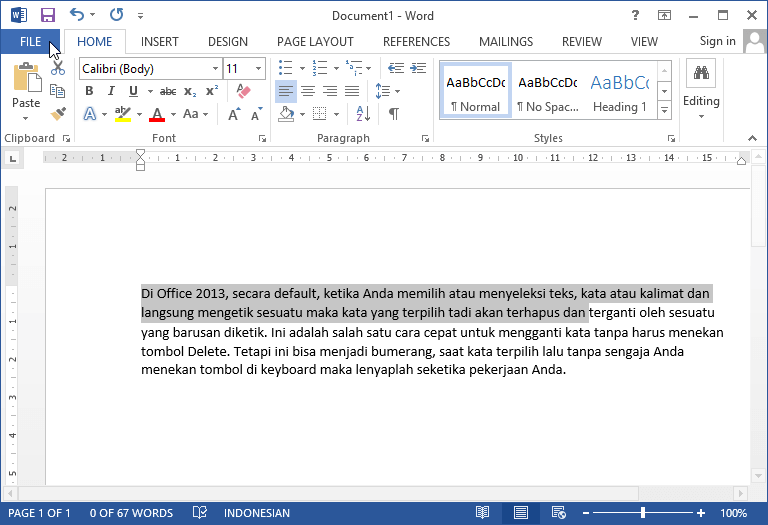Select the Format Painter brush
Viewport: 768px width, 525px height.
pos(58,114)
